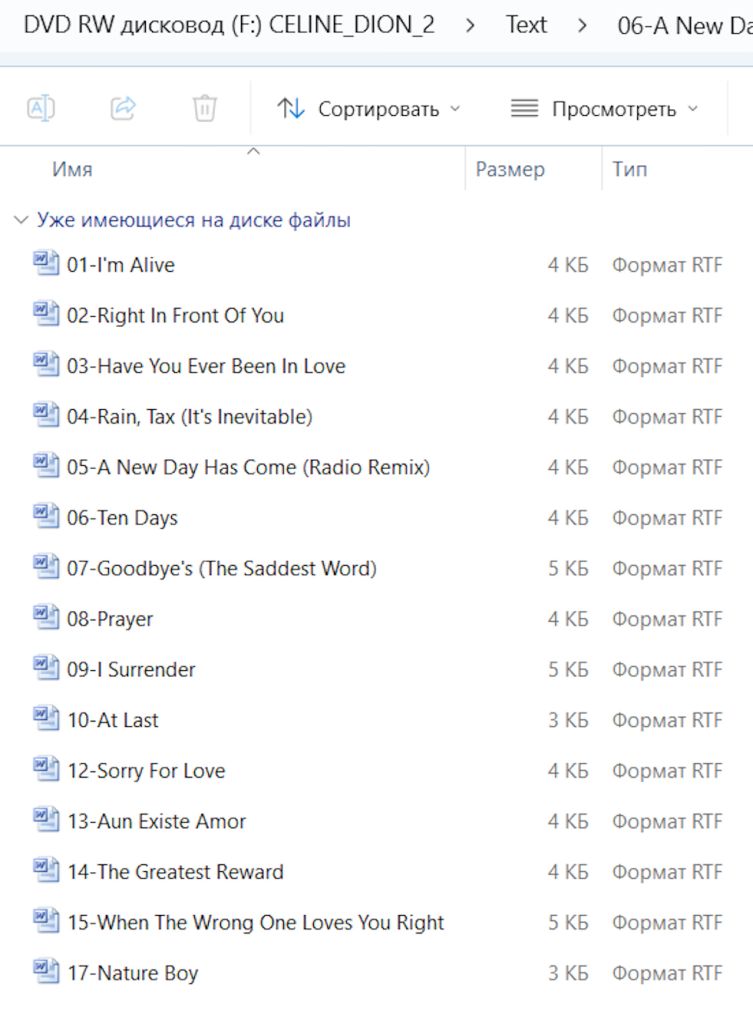Select file name 03-Have You Ever Been In Love
Screen dimensions: 753x1024
206,366
